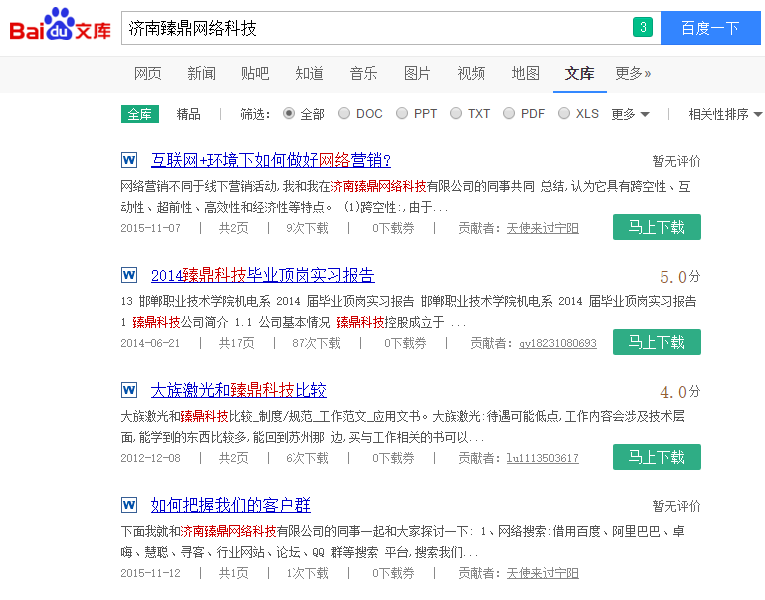Click 暂无评价 beside 互联网+环境 result

[x=676, y=161]
